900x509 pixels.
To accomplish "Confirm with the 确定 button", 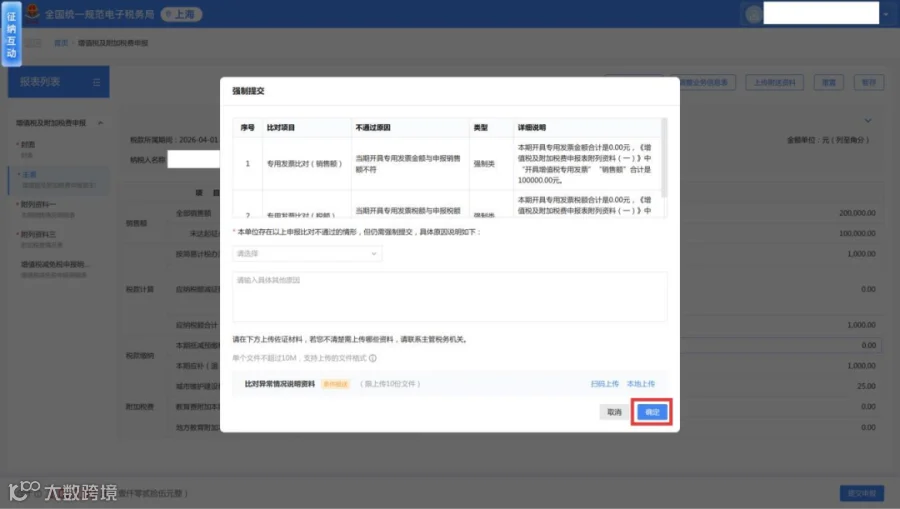I will pyautogui.click(x=652, y=412).
